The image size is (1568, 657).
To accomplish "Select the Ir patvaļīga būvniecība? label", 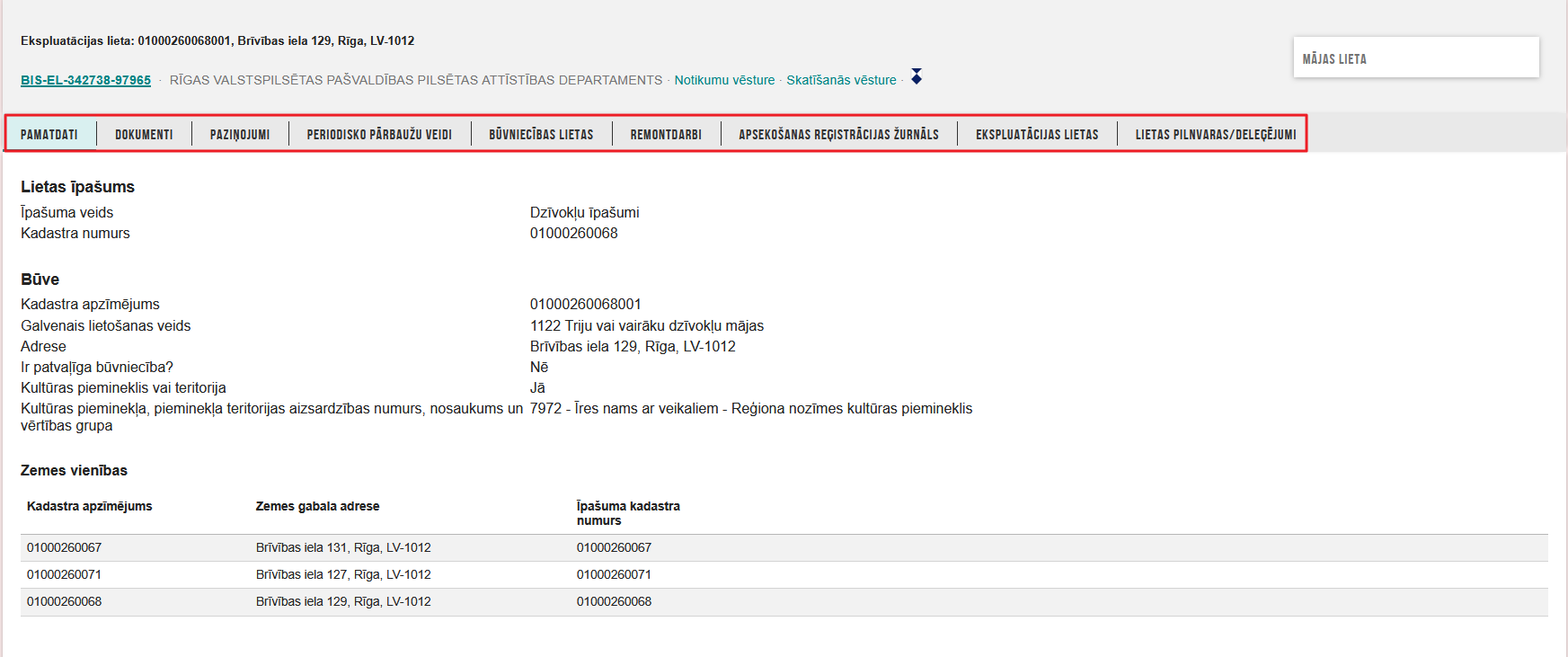I will [x=97, y=367].
